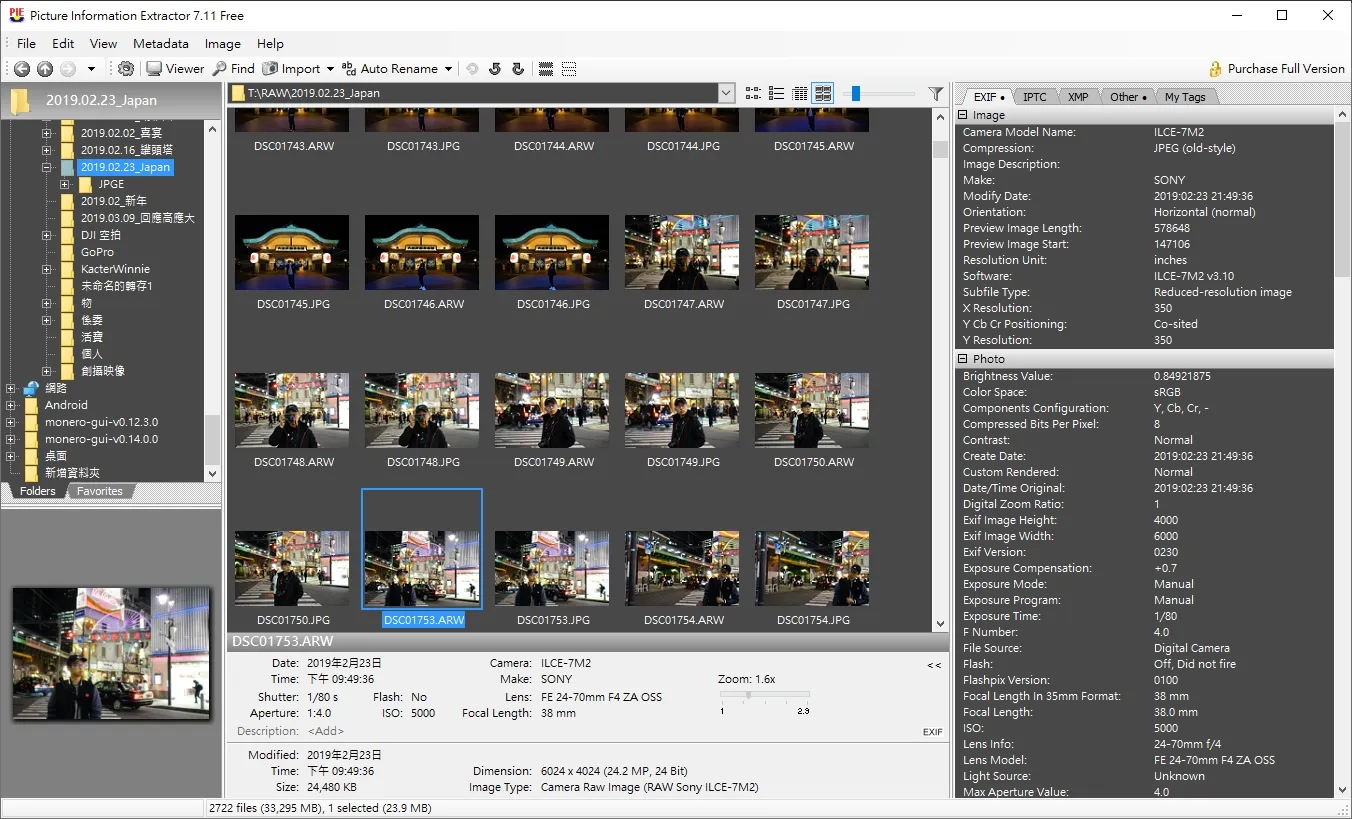Screen dimensions: 1352x819
Task: Open the Auto Rename dropdown arrow
Action: (x=449, y=69)
